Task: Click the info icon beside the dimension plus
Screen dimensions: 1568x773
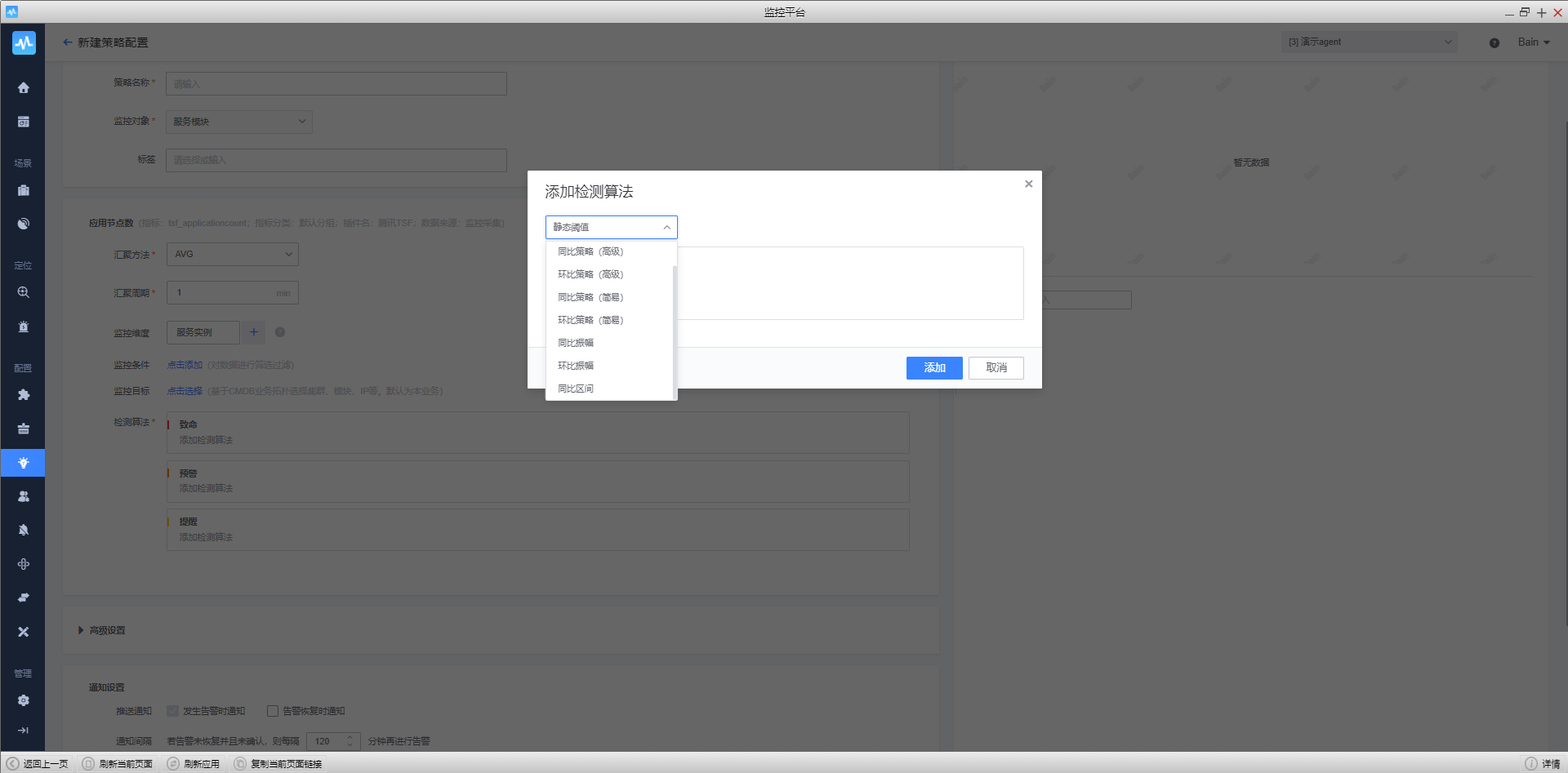Action: tap(280, 332)
